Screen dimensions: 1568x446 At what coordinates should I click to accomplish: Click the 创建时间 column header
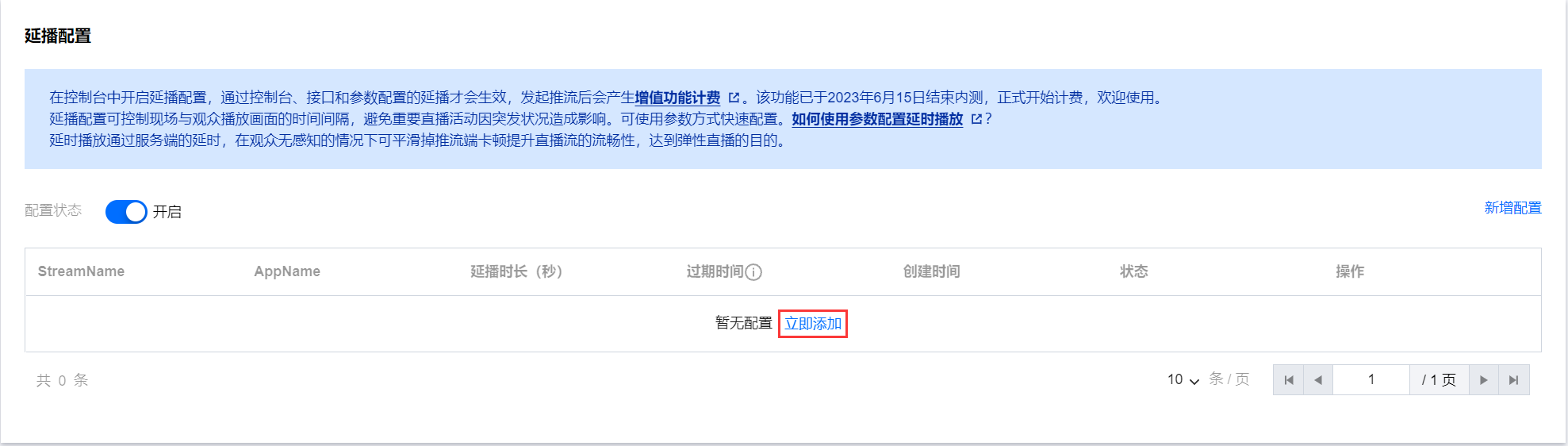tap(932, 271)
